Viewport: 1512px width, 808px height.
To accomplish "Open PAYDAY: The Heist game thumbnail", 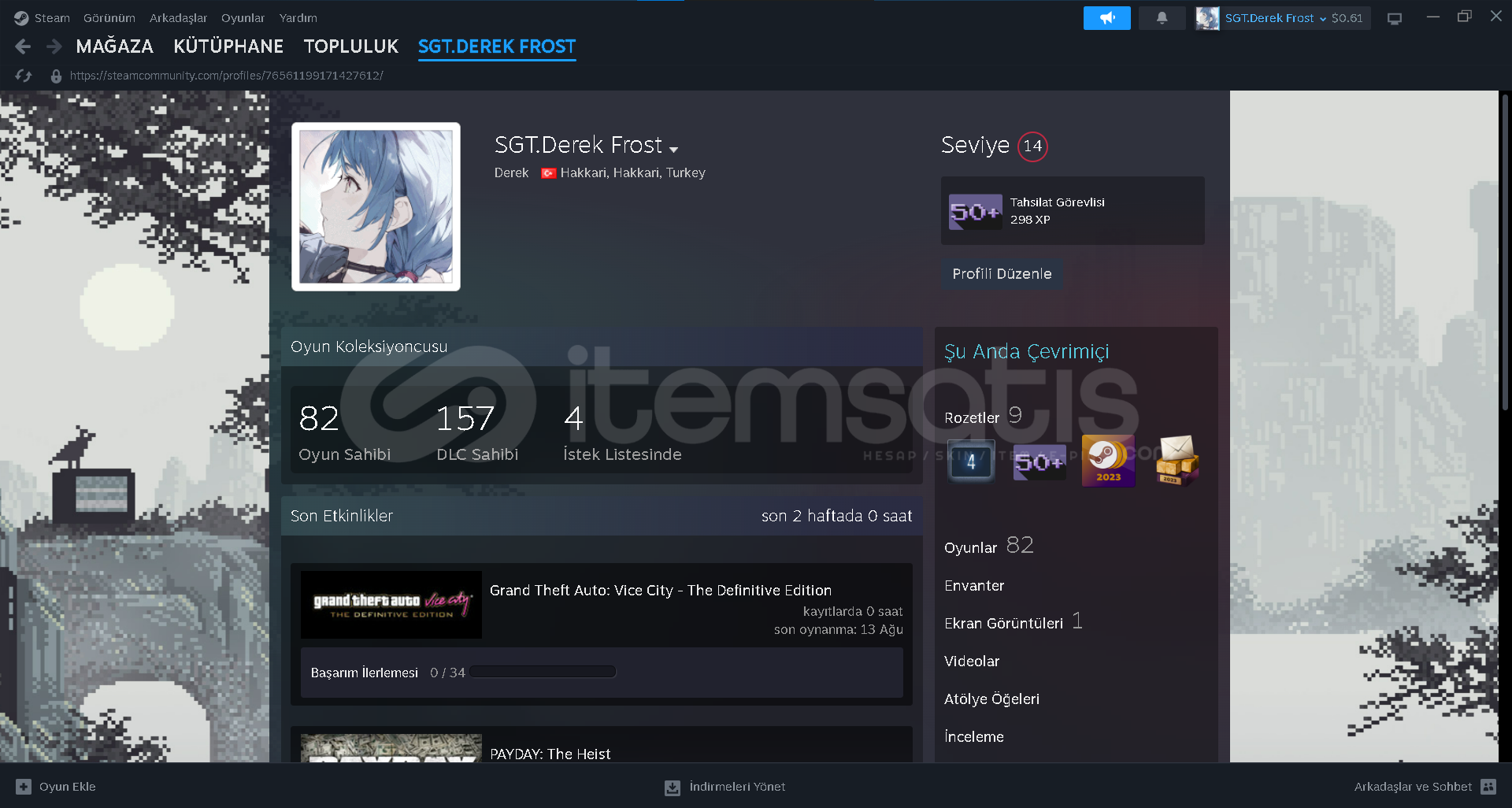I will (391, 748).
